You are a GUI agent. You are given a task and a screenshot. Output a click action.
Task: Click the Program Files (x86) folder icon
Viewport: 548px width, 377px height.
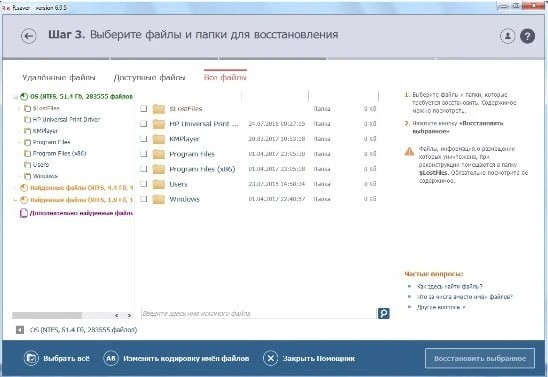tap(159, 169)
